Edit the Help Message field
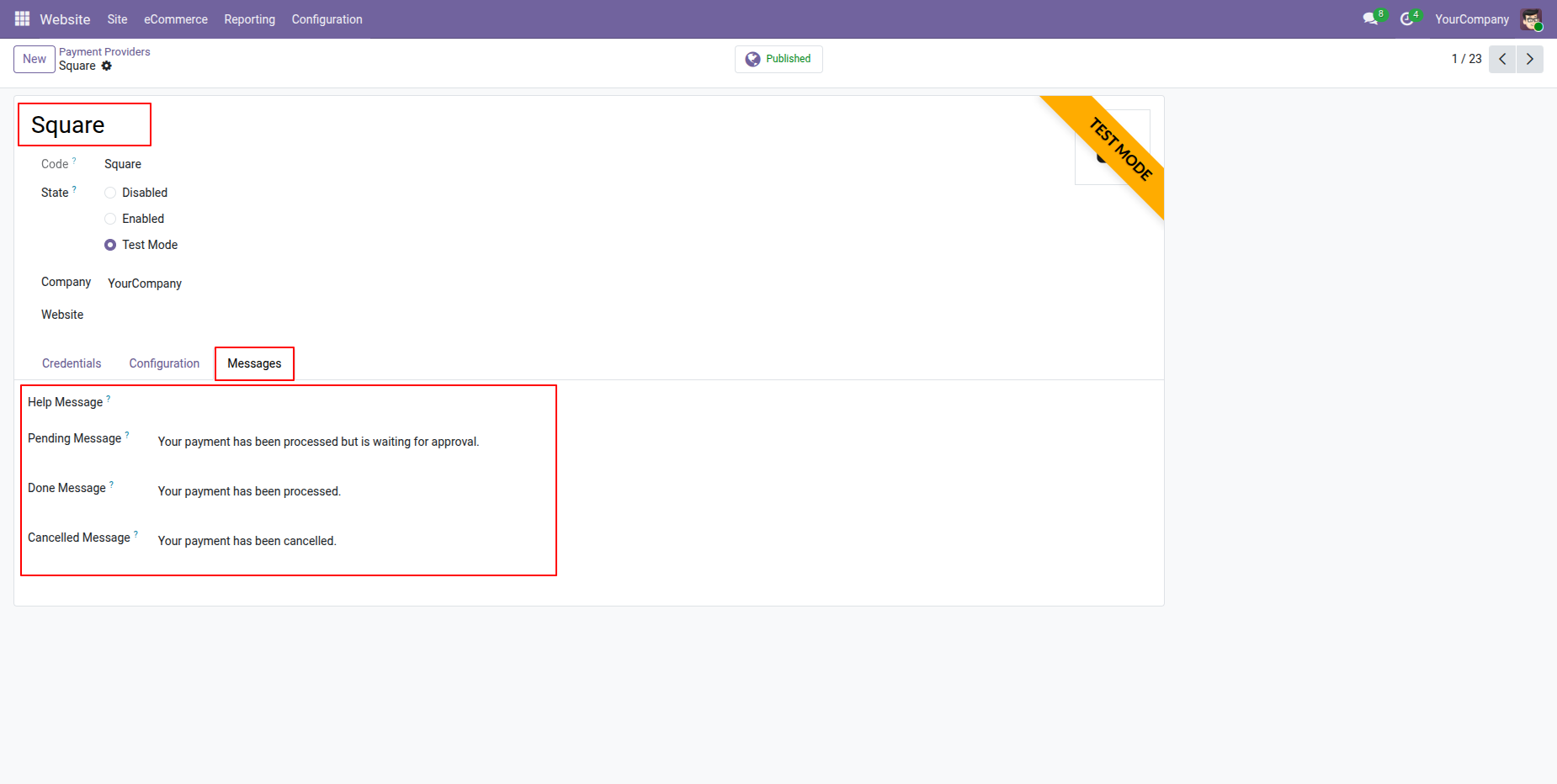Screen dimensions: 1557x784 pos(353,404)
